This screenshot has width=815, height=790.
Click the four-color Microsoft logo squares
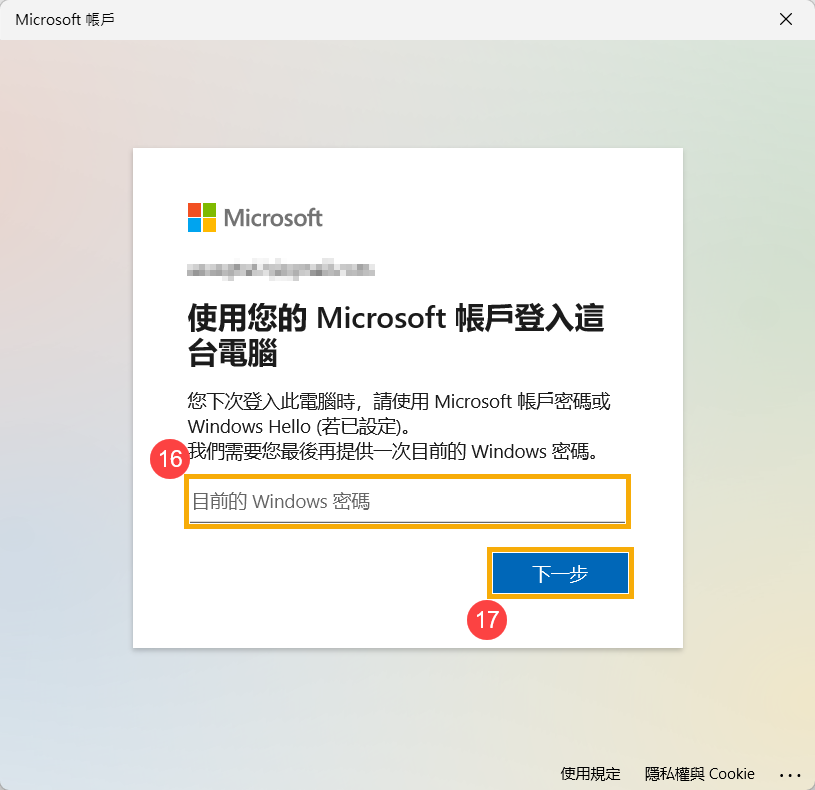click(202, 217)
